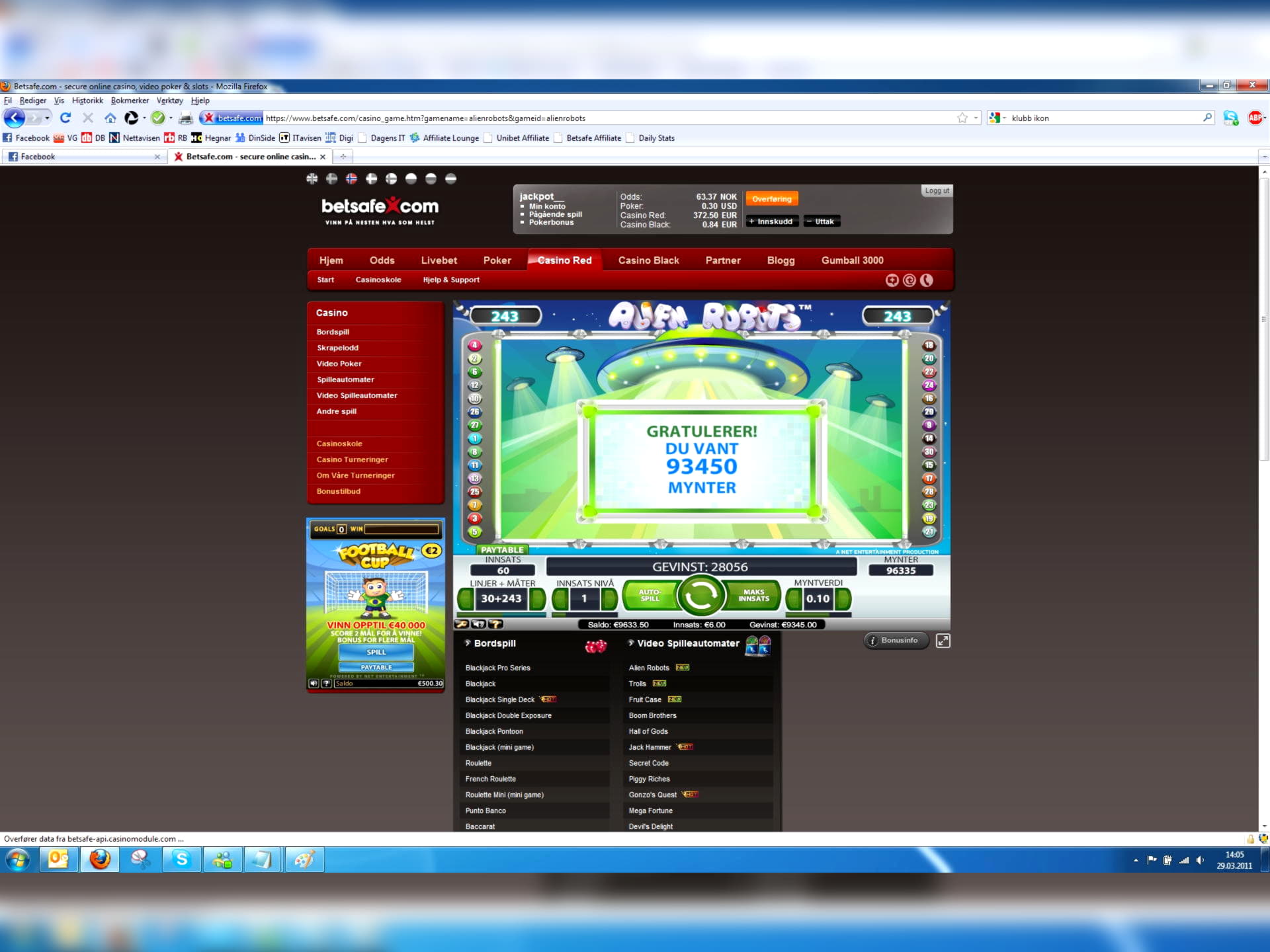The width and height of the screenshot is (1270, 952).
Task: Select the Norwegian flag language icon
Action: [351, 178]
